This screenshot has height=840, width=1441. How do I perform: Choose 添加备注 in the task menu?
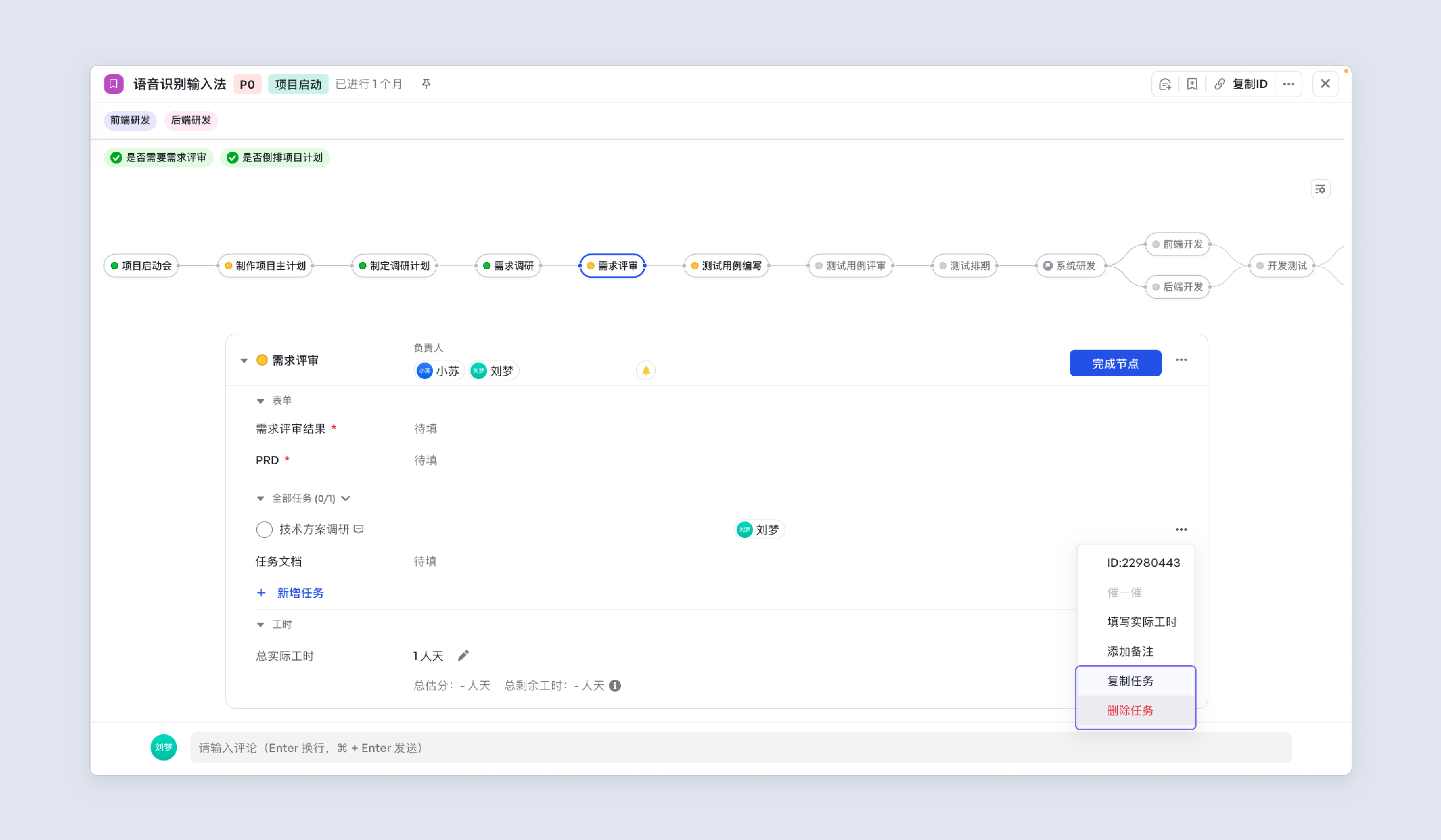(1136, 652)
